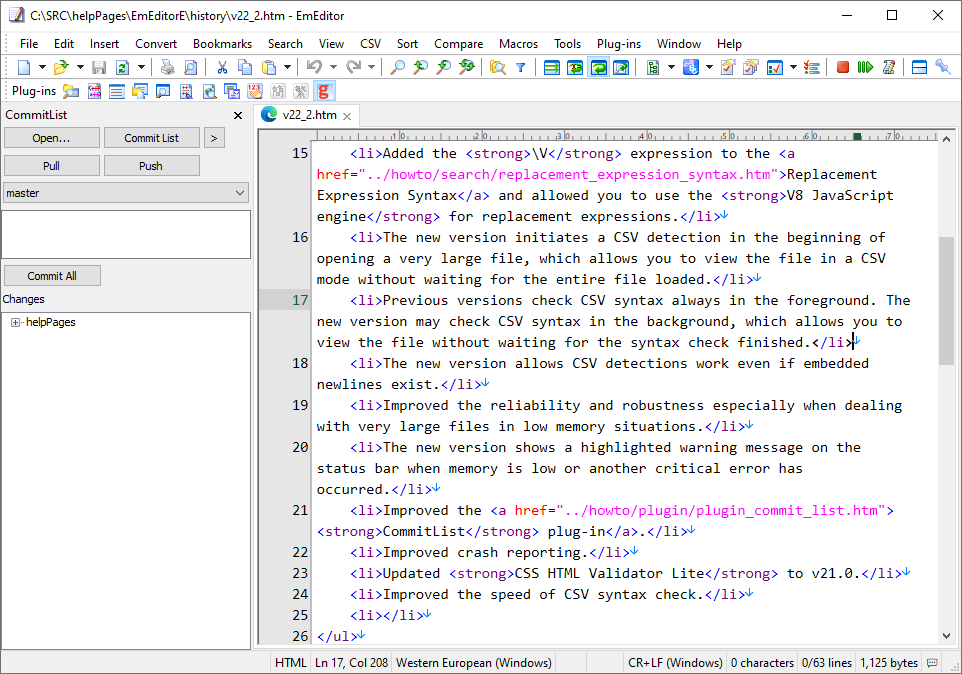Click the macro script scroll icon
The image size is (962, 674).
889,67
